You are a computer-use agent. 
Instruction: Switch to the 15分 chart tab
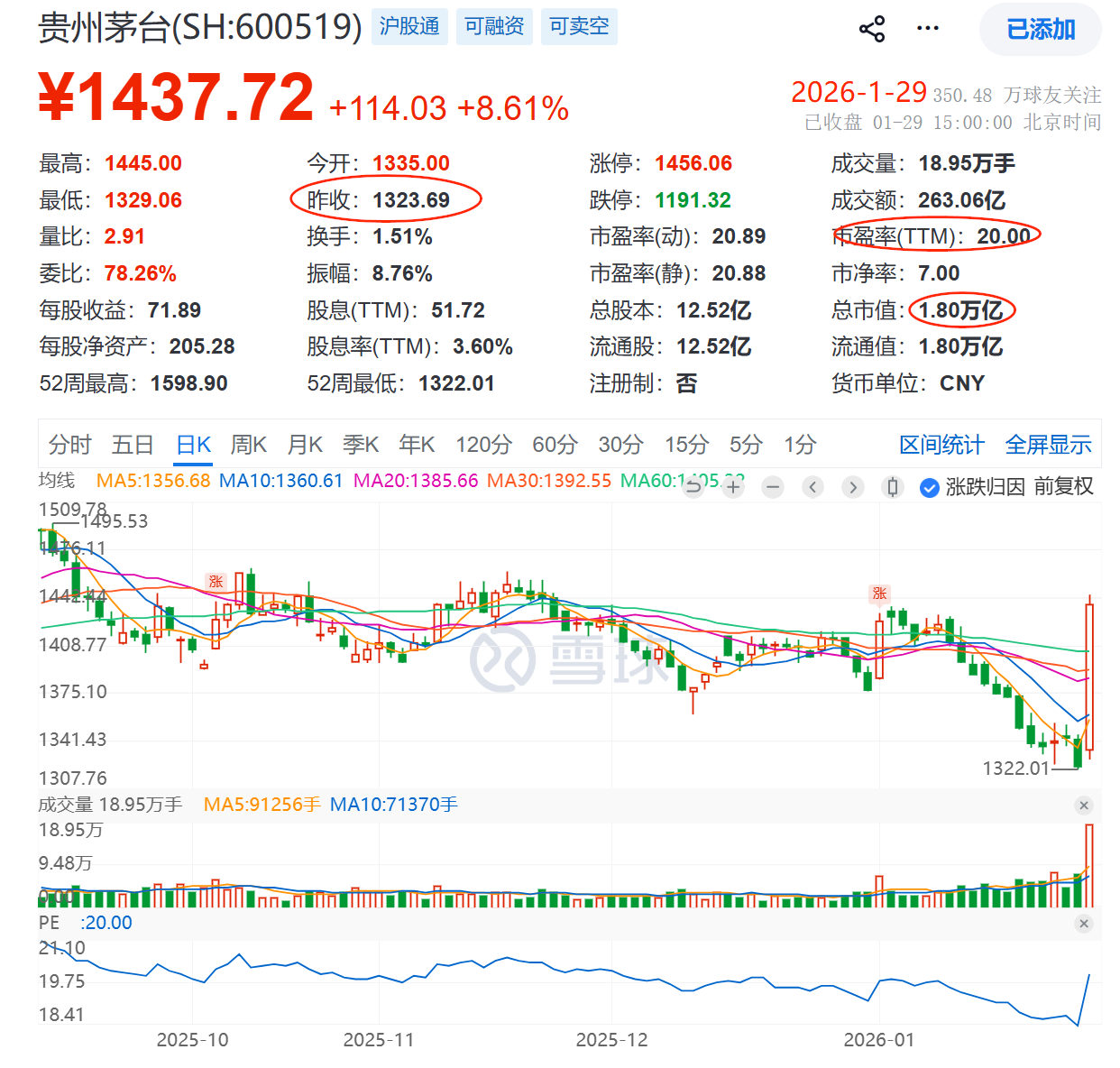tap(686, 445)
